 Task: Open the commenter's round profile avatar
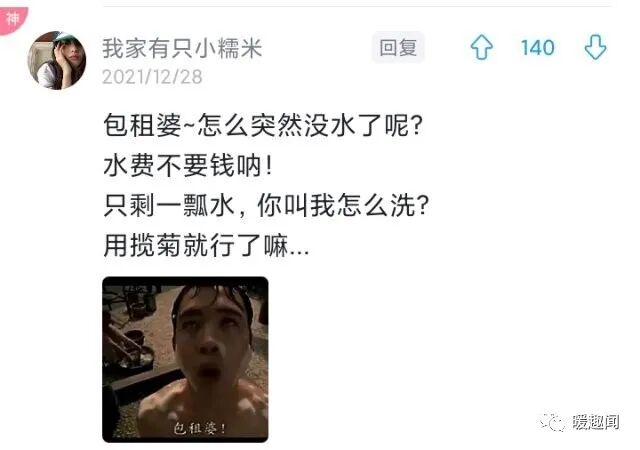tap(57, 60)
